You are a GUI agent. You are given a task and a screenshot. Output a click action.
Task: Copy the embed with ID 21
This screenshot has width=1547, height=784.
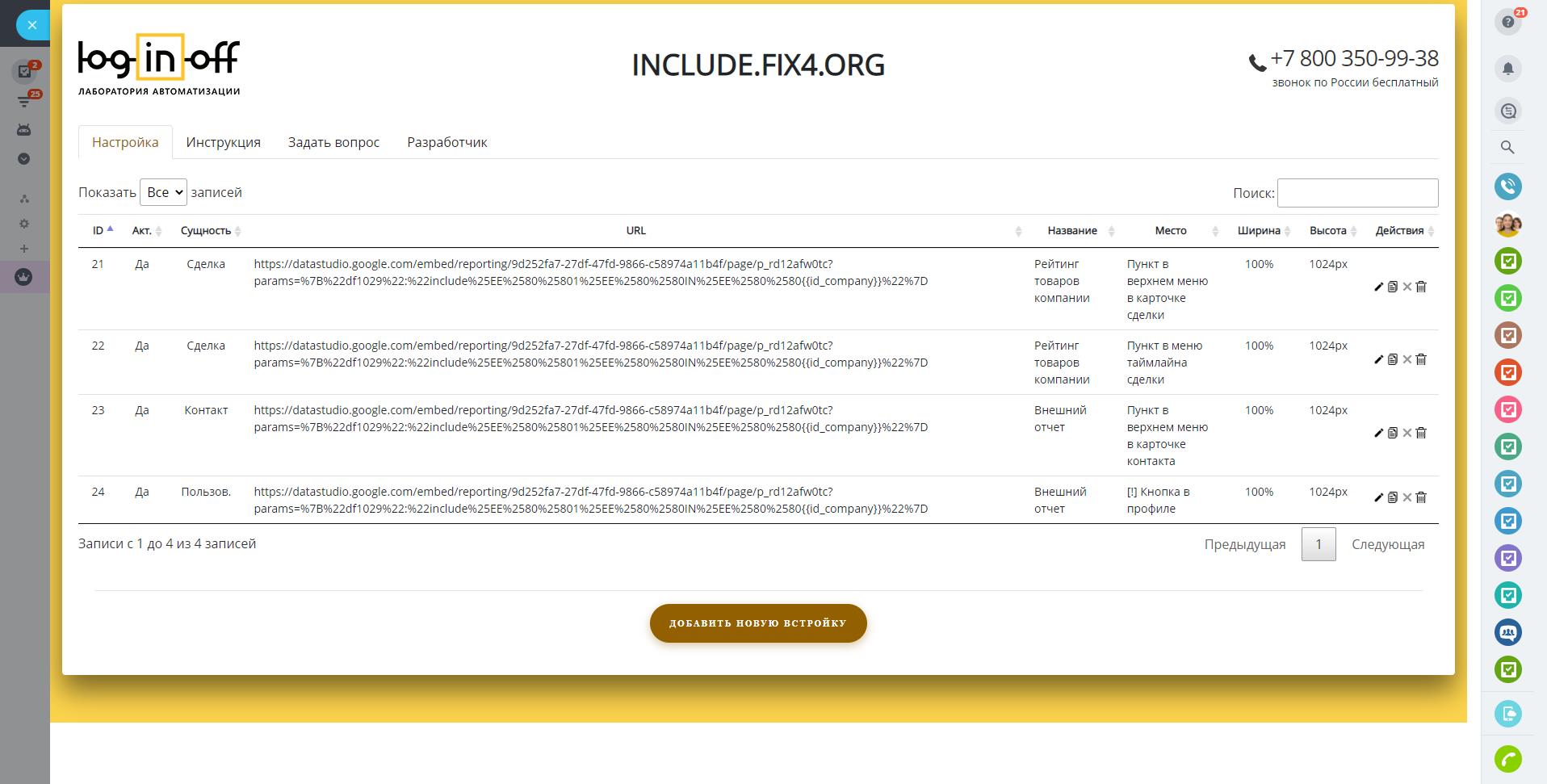click(1393, 287)
